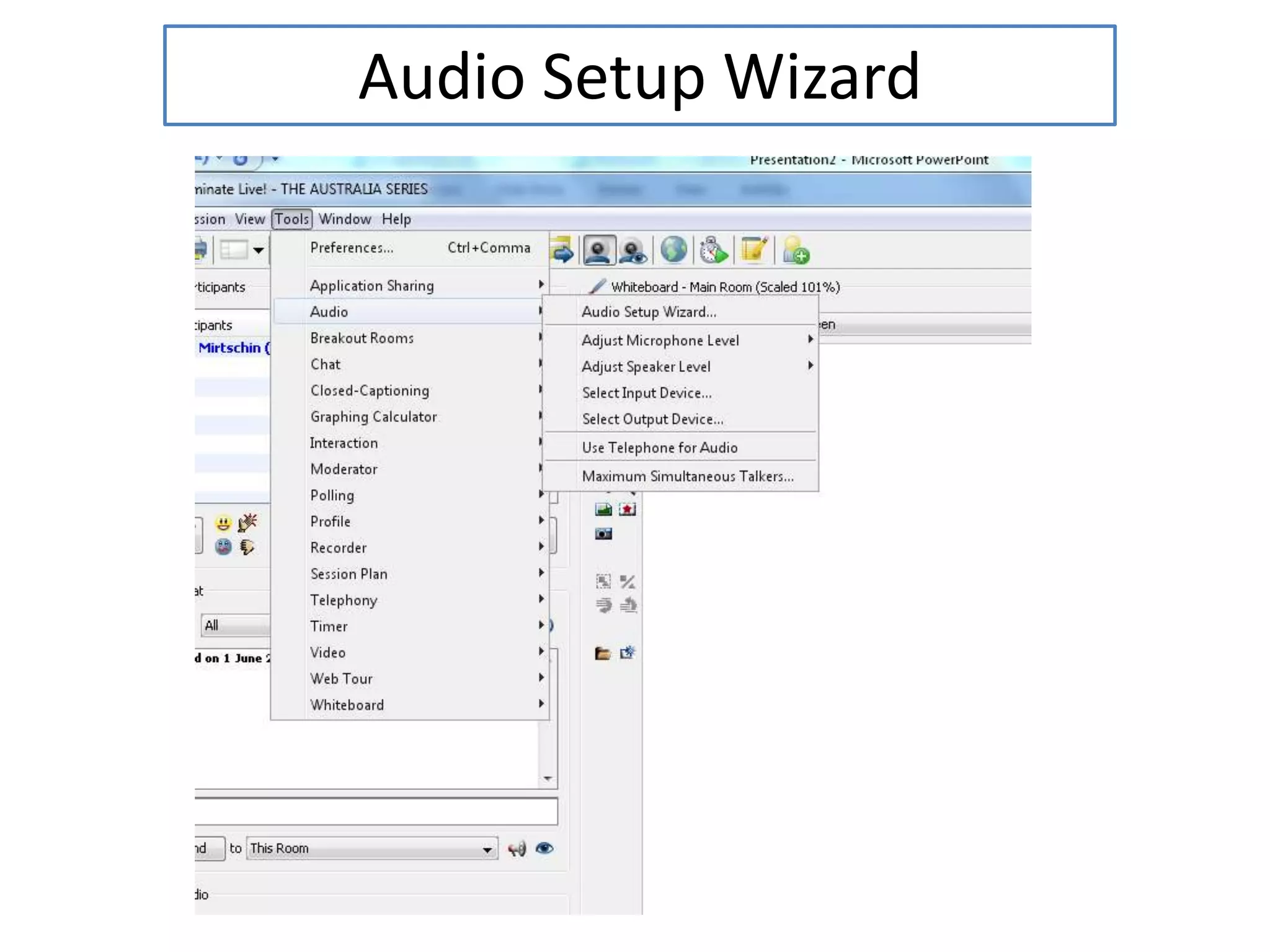This screenshot has height=952, width=1270.
Task: Expand the Adjust Speaker Level submenu arrow
Action: 810,365
